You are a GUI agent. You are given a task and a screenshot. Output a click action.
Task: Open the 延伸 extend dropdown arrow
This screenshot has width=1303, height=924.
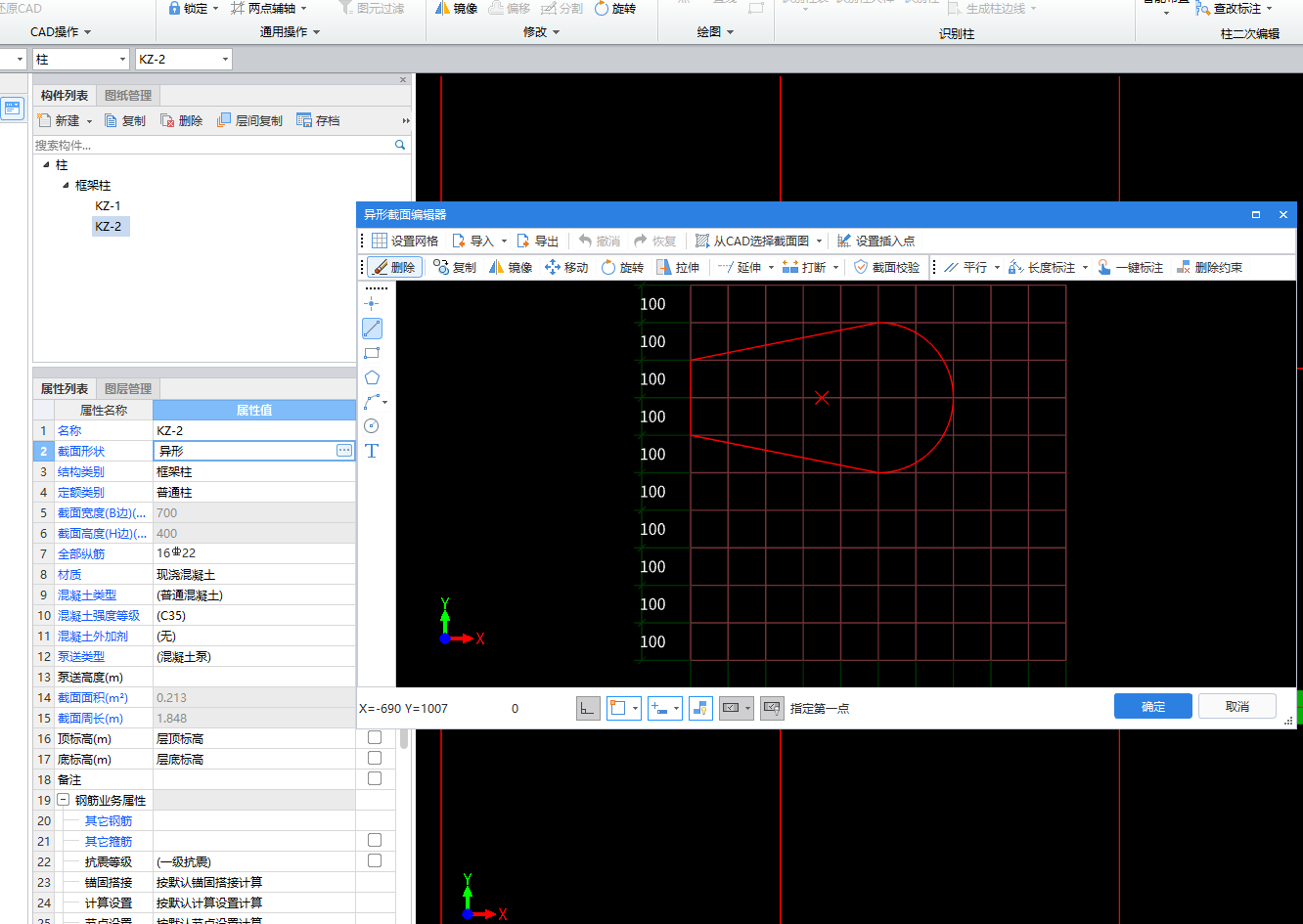(x=771, y=267)
